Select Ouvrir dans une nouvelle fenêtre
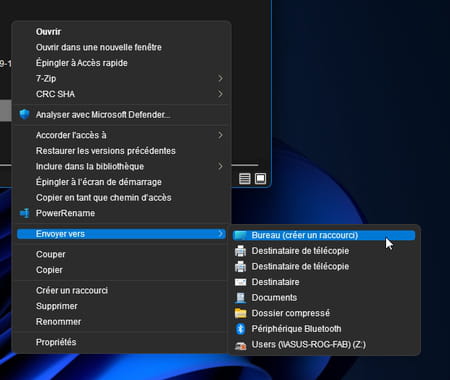 point(122,47)
